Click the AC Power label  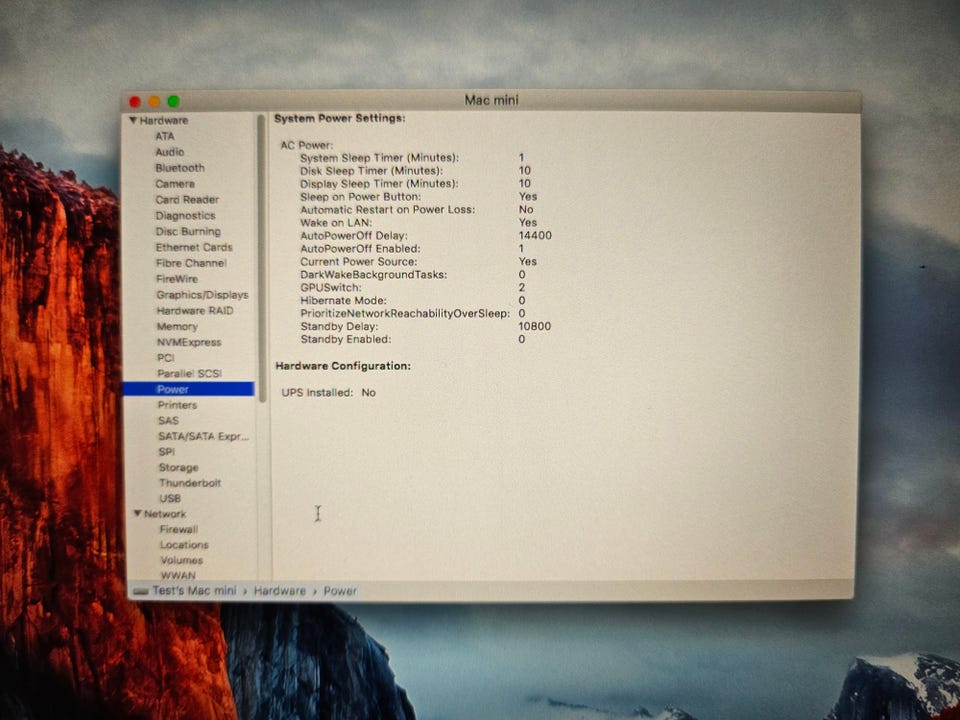[x=307, y=145]
